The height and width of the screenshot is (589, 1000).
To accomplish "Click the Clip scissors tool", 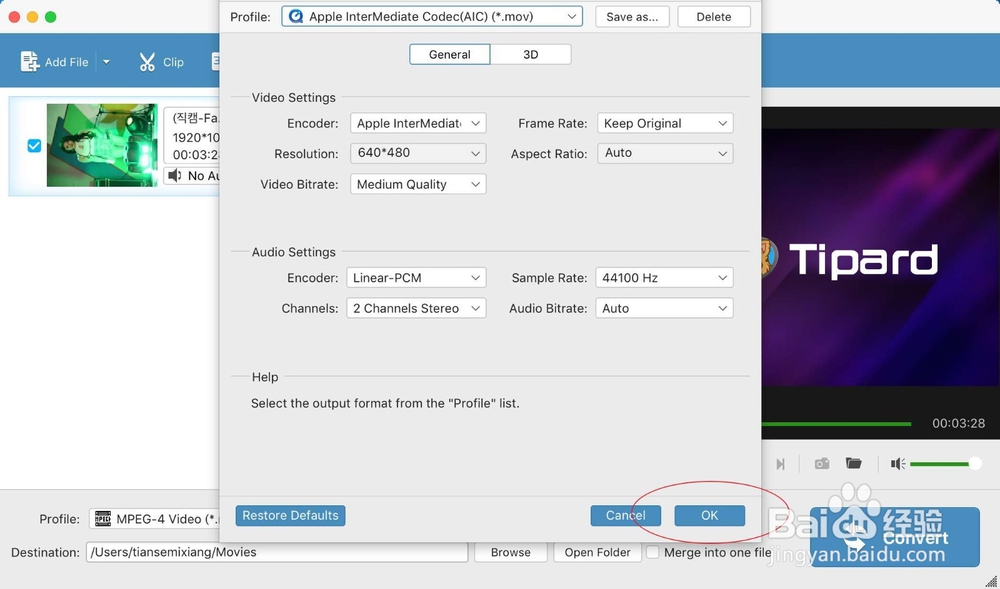I will (x=161, y=62).
